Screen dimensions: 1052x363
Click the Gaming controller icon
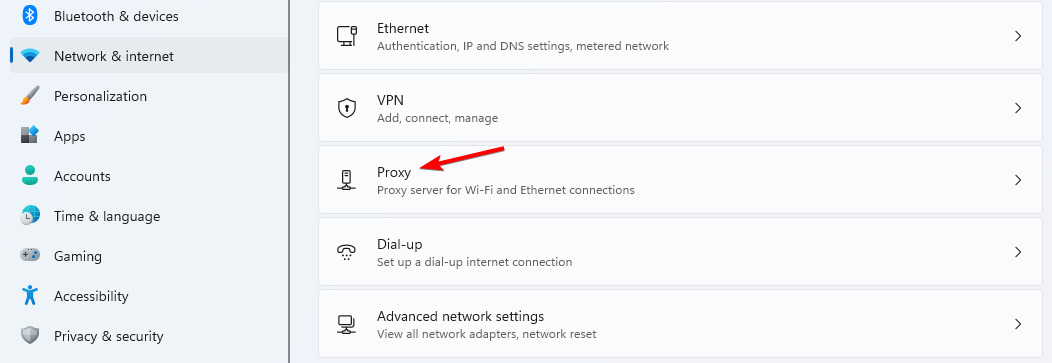[x=30, y=256]
